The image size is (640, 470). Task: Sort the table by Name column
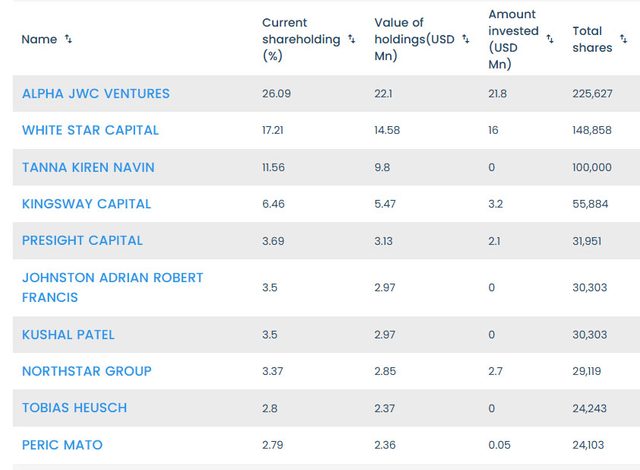68,39
